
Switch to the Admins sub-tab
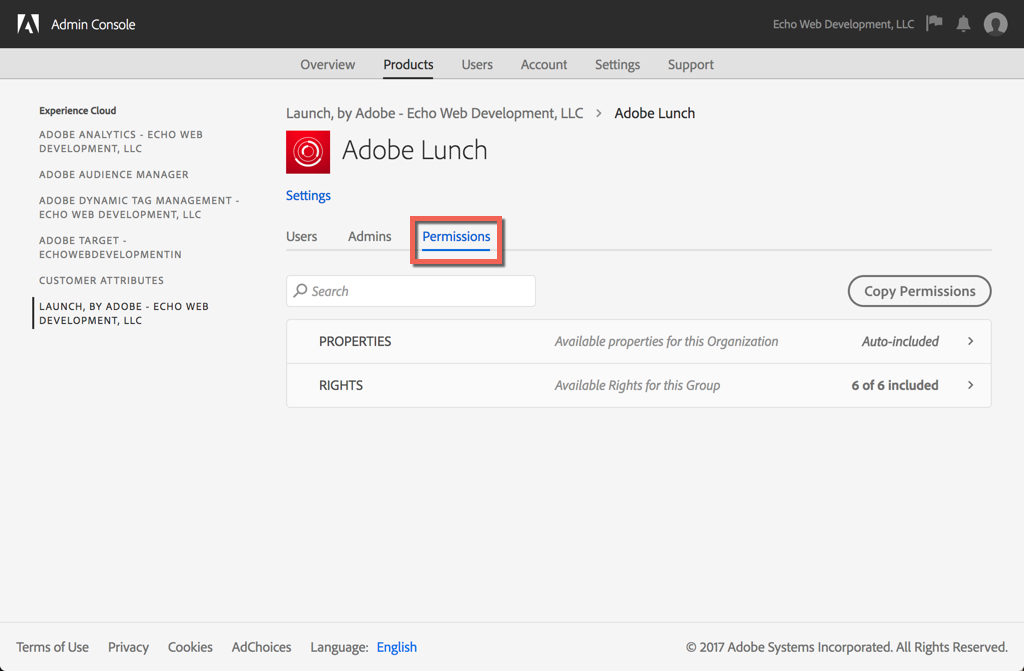click(x=370, y=237)
